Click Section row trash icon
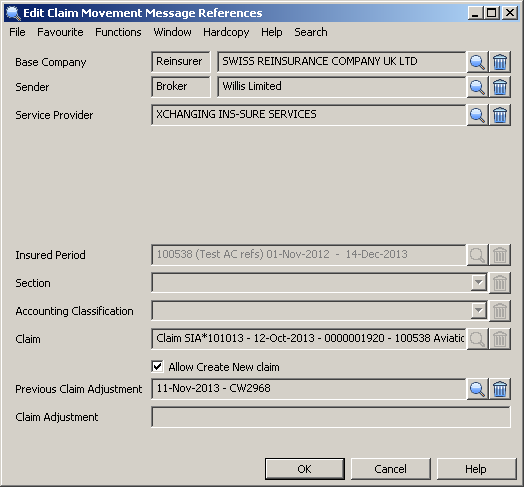Screen dimensions: 524x487 pyautogui.click(x=500, y=283)
